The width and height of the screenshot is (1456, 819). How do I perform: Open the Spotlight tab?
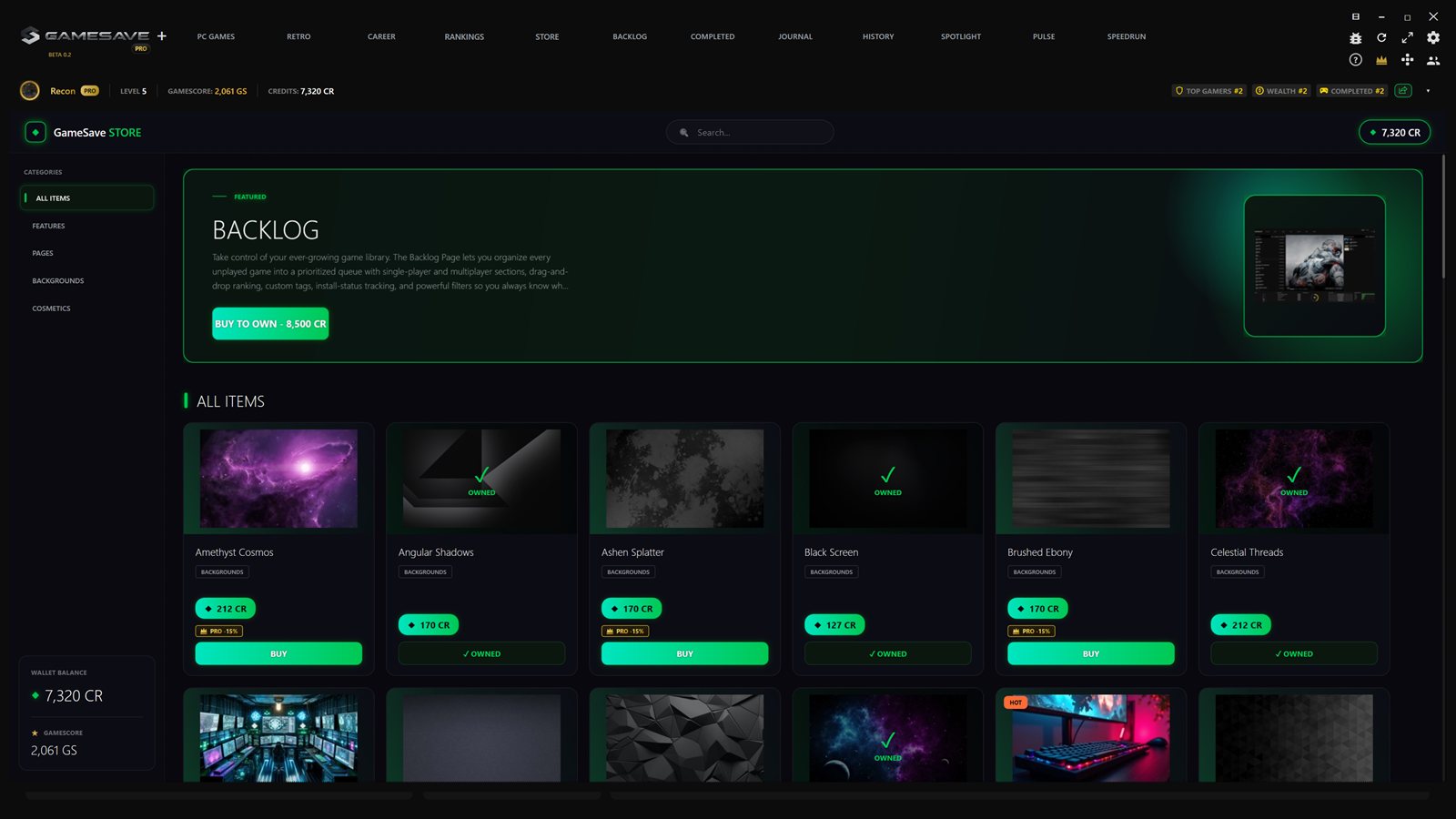(x=961, y=36)
